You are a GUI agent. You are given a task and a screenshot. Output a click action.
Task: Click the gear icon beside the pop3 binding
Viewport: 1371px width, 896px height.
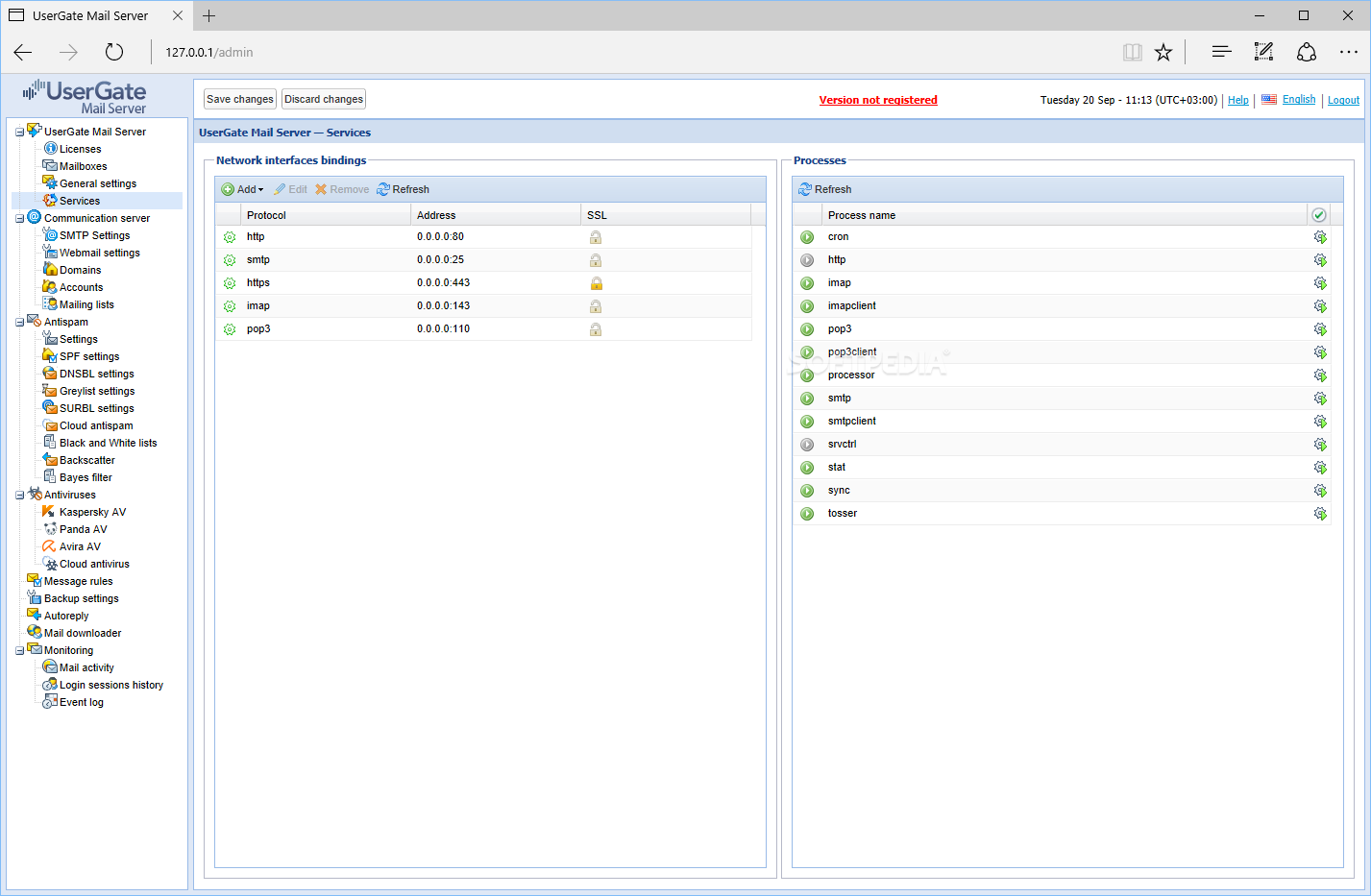(x=230, y=329)
